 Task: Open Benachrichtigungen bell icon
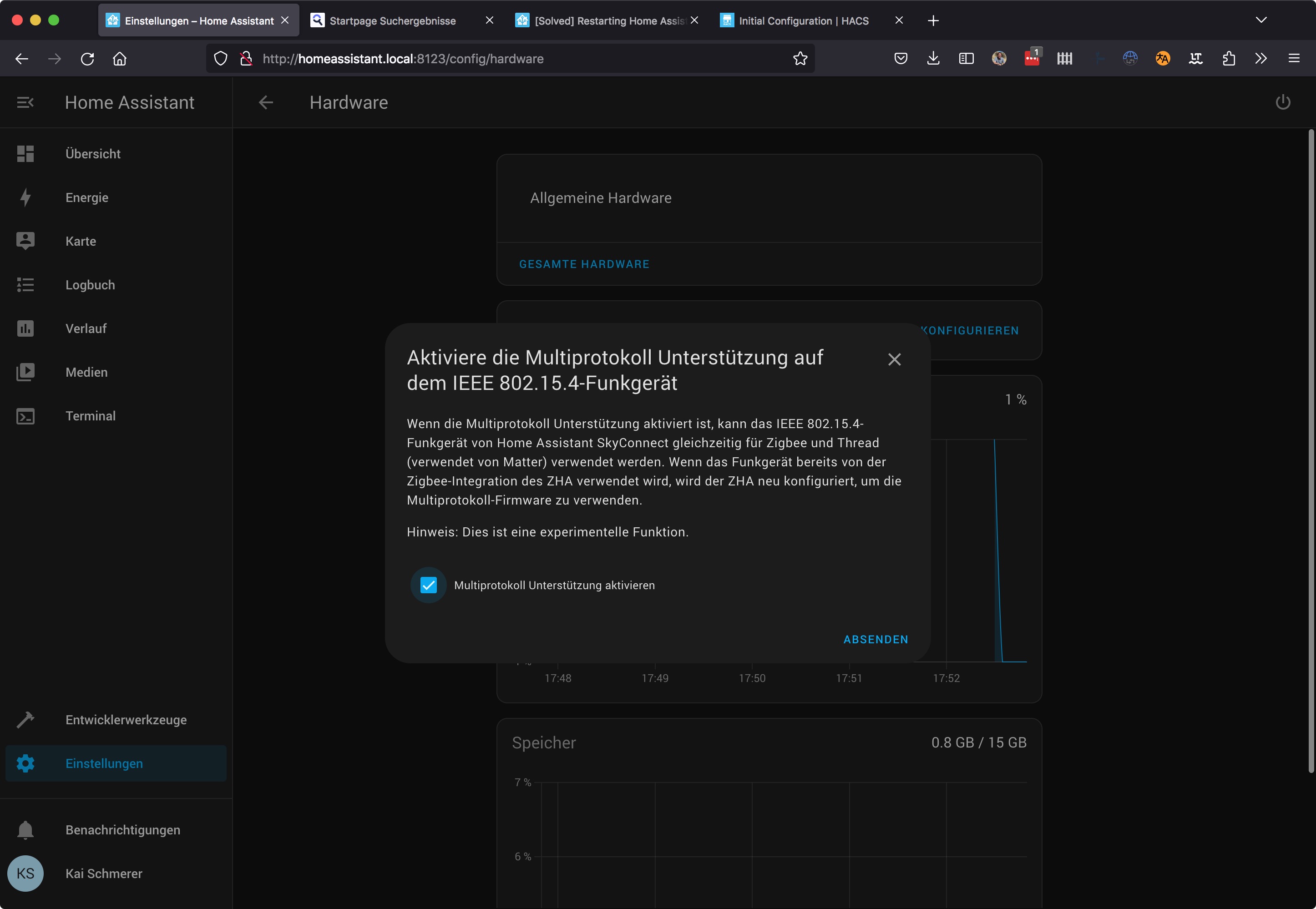click(x=25, y=830)
